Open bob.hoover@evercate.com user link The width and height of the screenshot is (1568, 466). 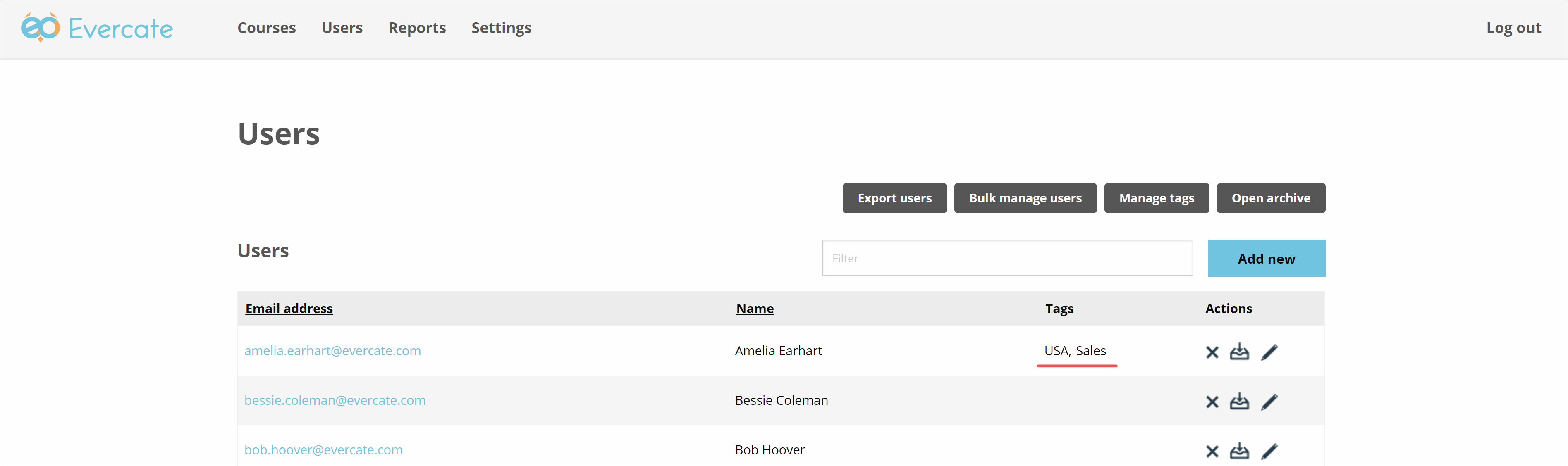323,450
